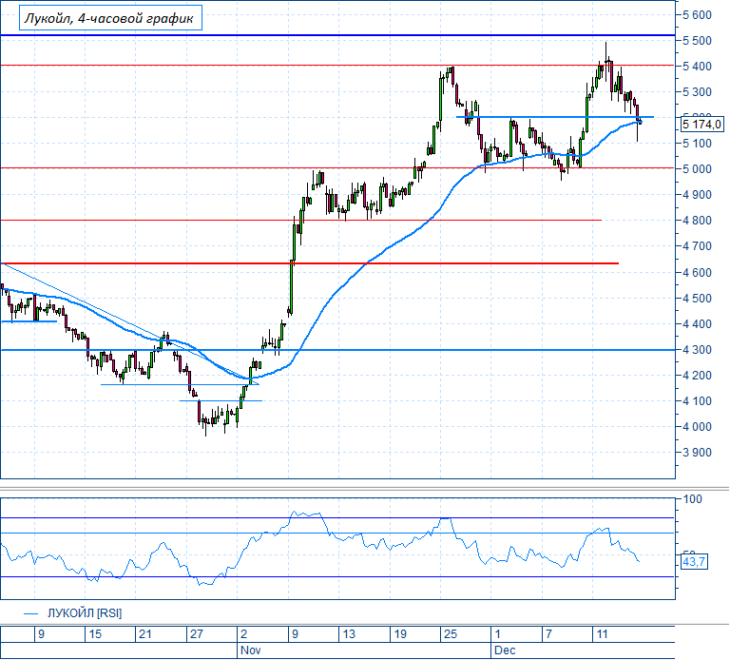
Task: Click the date label 27 on the time axis
Action: pos(196,634)
